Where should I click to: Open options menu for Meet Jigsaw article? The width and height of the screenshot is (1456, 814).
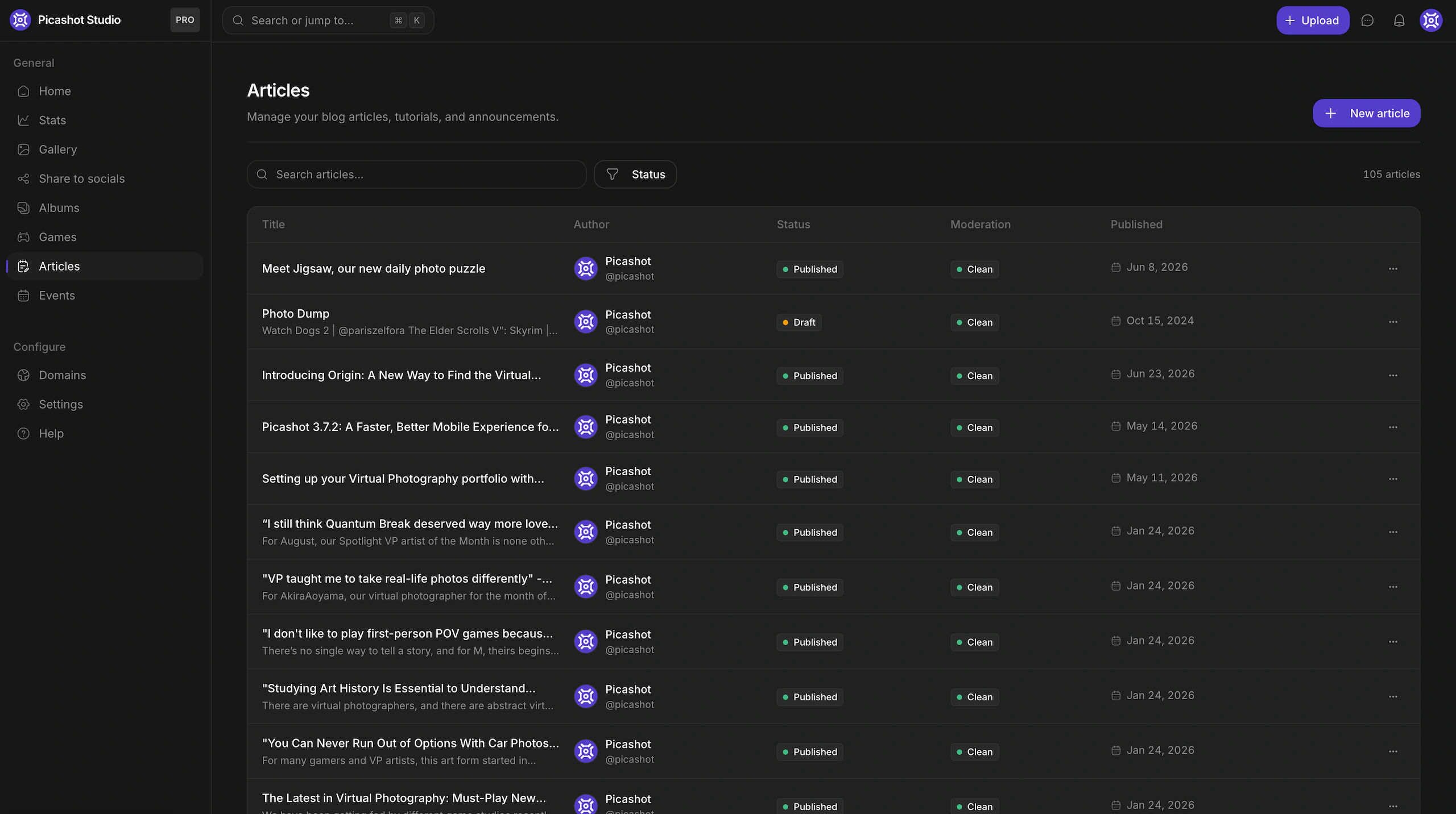[1393, 268]
